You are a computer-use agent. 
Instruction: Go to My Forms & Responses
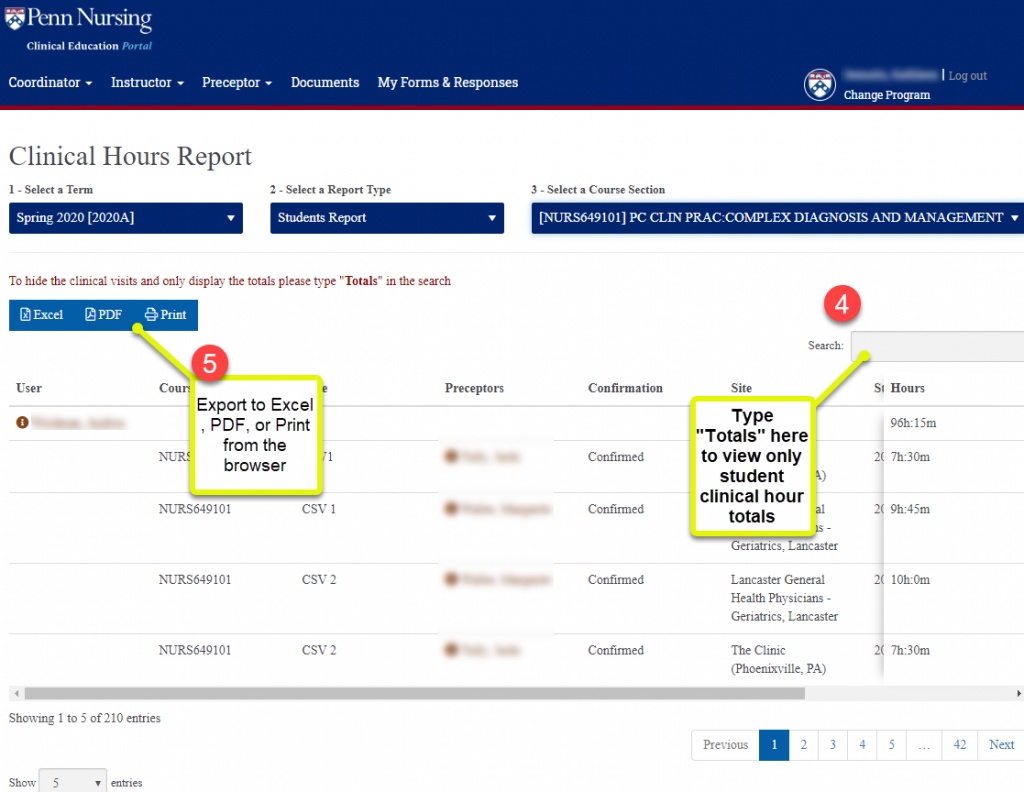tap(447, 83)
